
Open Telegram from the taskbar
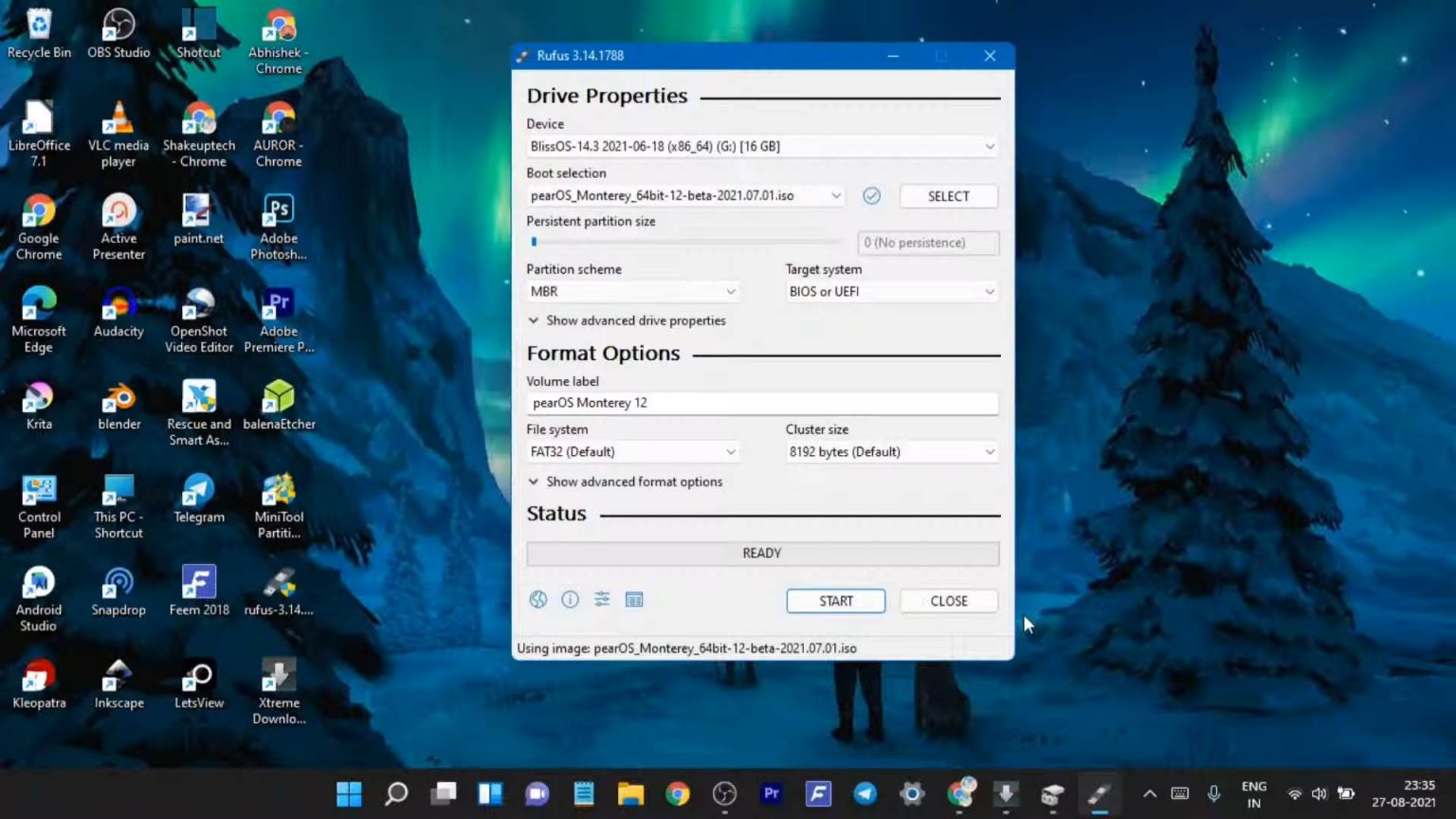[865, 793]
